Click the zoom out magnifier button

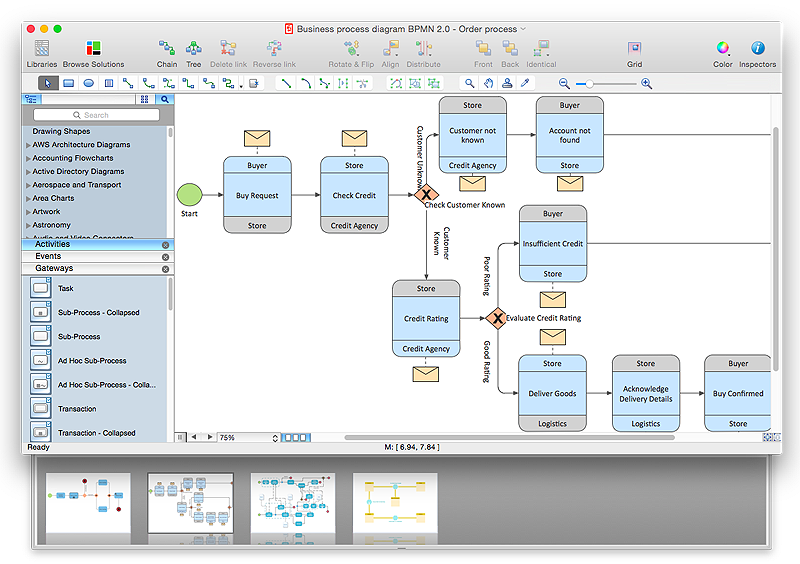[x=564, y=83]
